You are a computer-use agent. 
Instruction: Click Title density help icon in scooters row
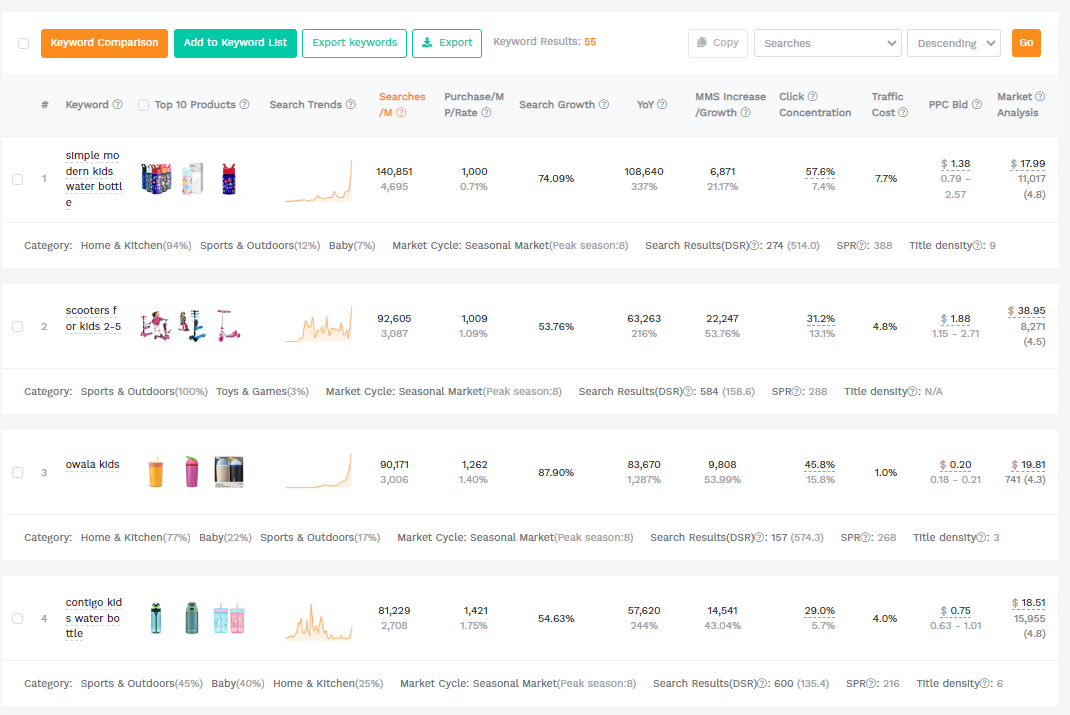coord(913,392)
